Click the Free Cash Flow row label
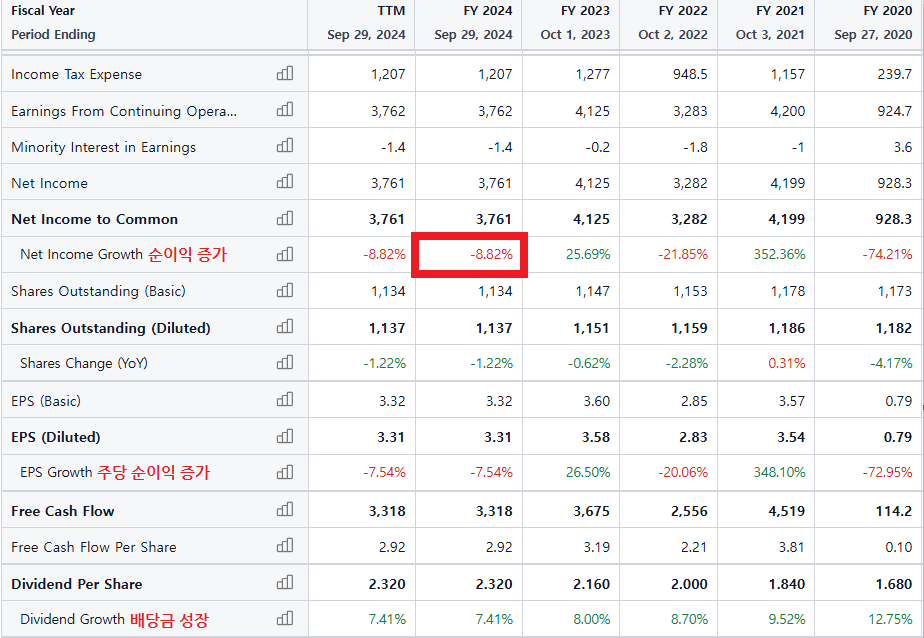The width and height of the screenshot is (924, 638). coord(62,511)
